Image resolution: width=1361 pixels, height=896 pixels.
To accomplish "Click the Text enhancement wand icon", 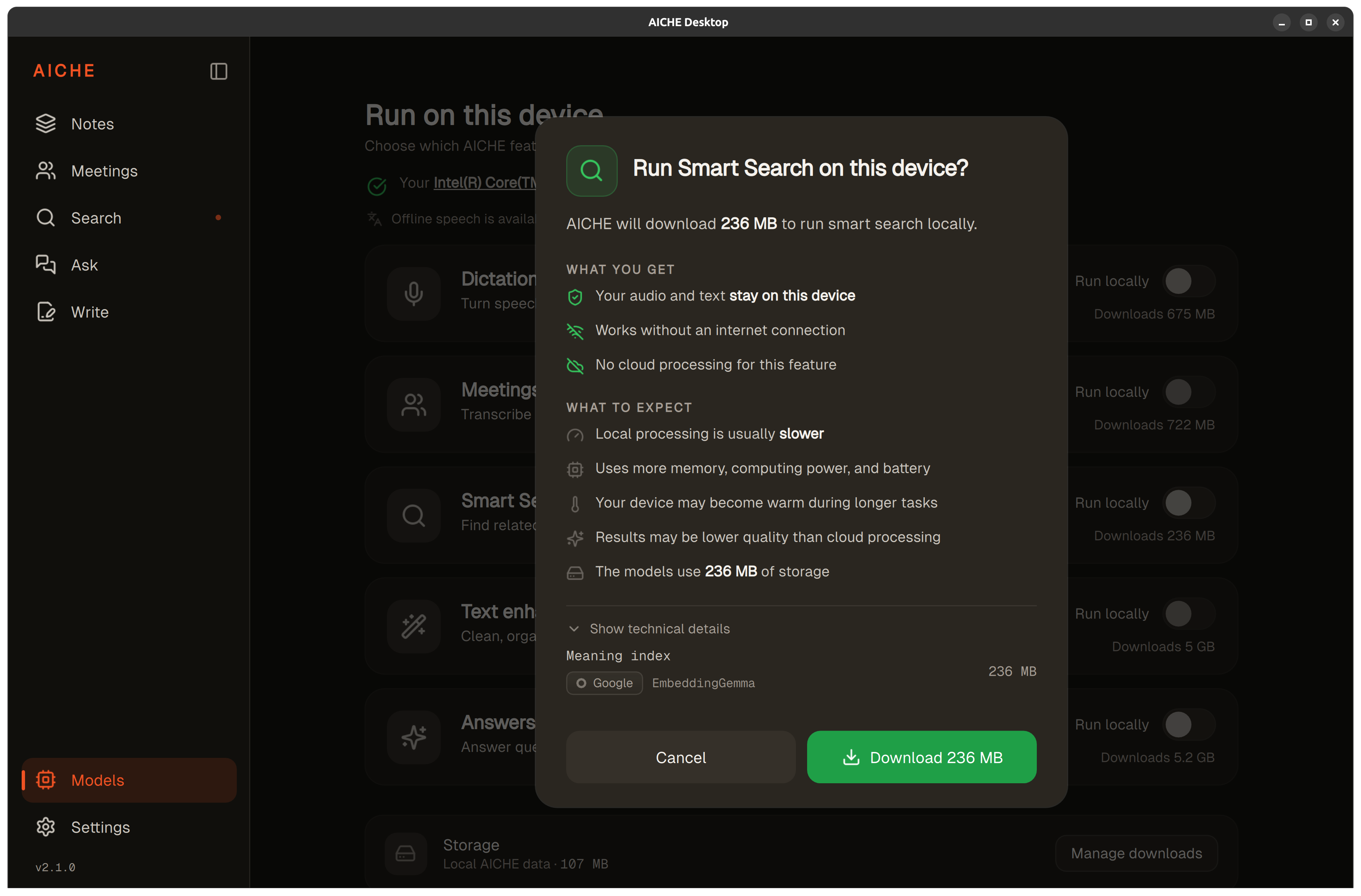I will pos(413,626).
